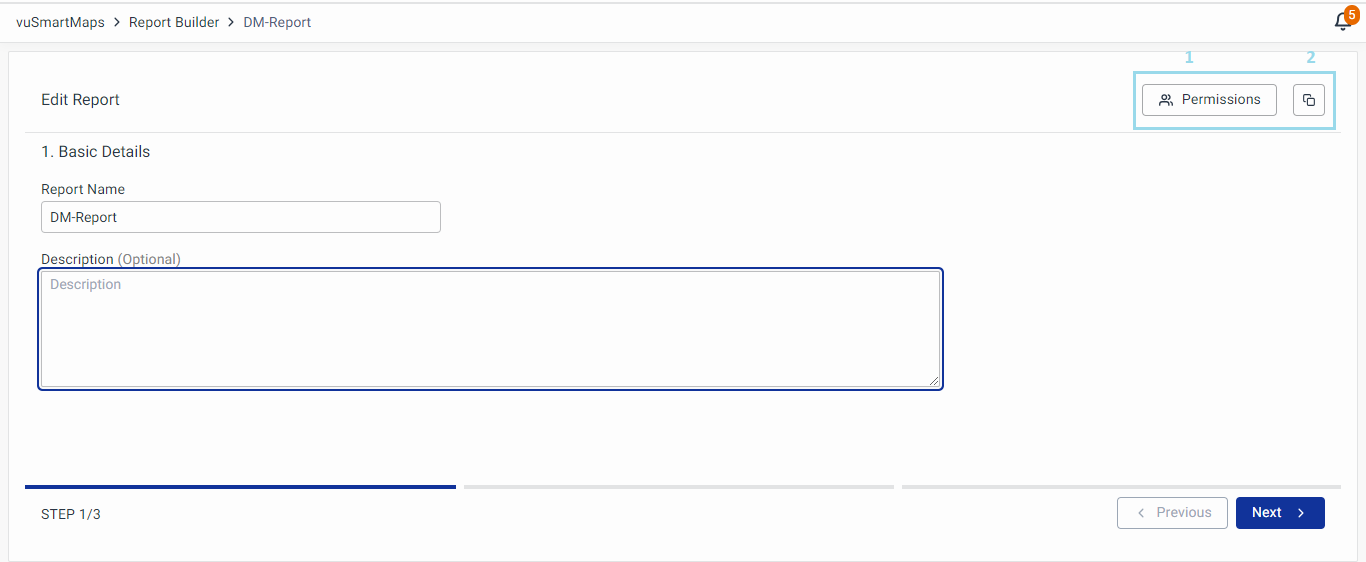Go to Report Builder breadcrumb

(x=174, y=22)
